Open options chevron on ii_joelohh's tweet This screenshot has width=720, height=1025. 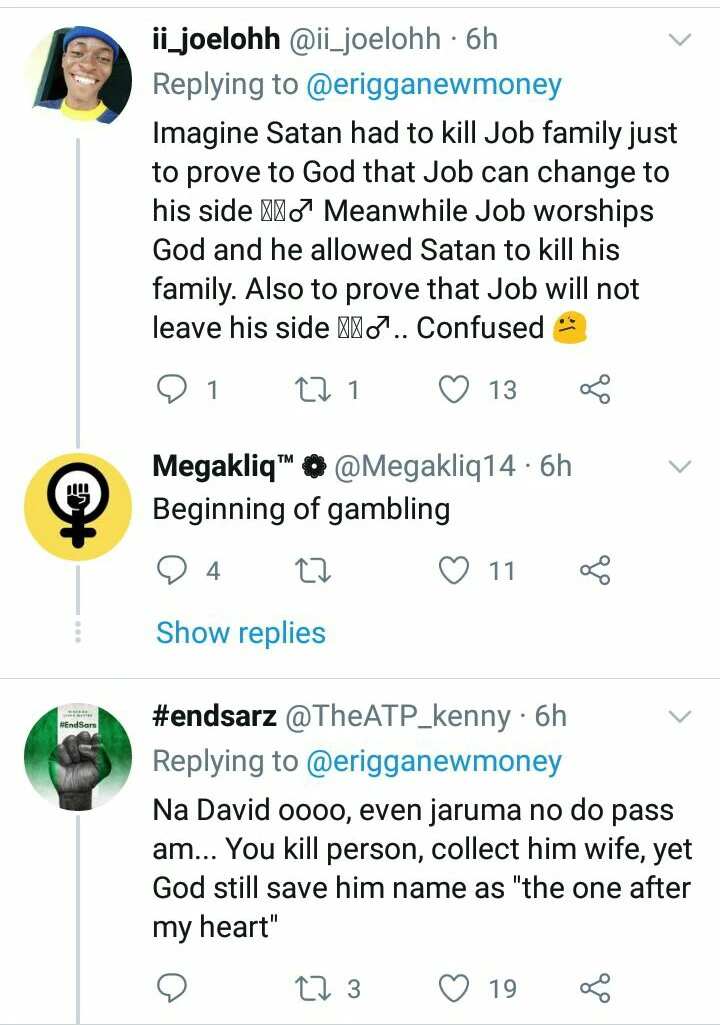680,40
